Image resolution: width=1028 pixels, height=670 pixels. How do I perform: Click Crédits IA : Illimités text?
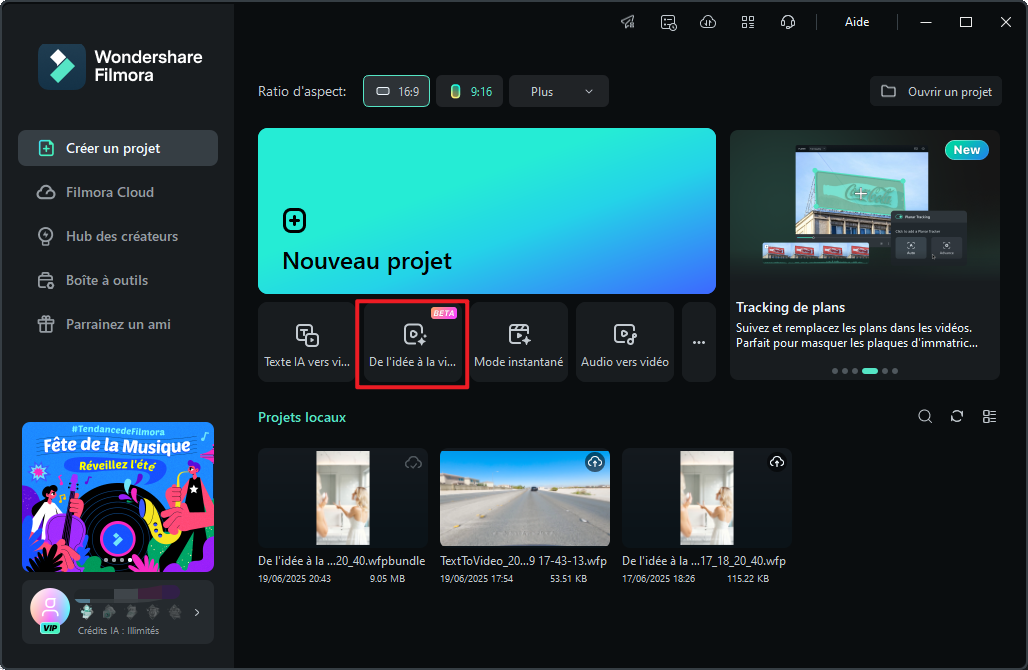(119, 631)
